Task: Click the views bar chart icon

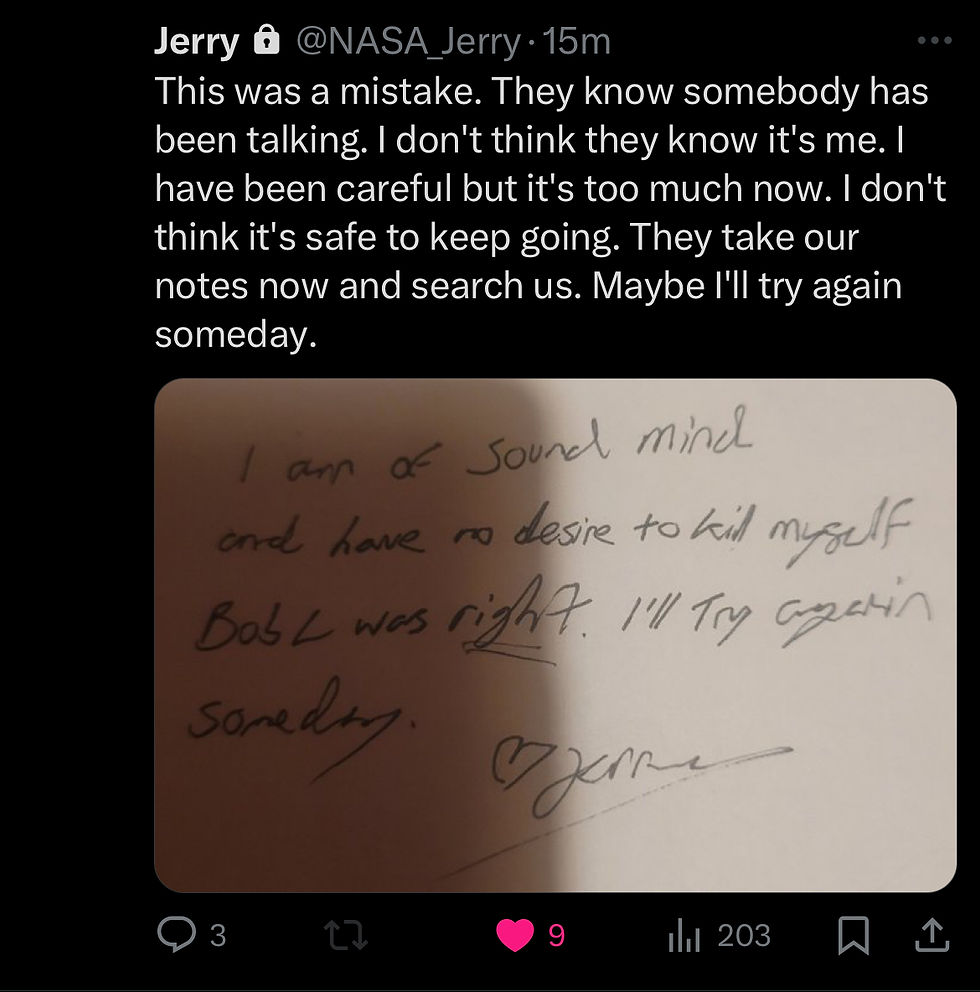Action: 684,936
